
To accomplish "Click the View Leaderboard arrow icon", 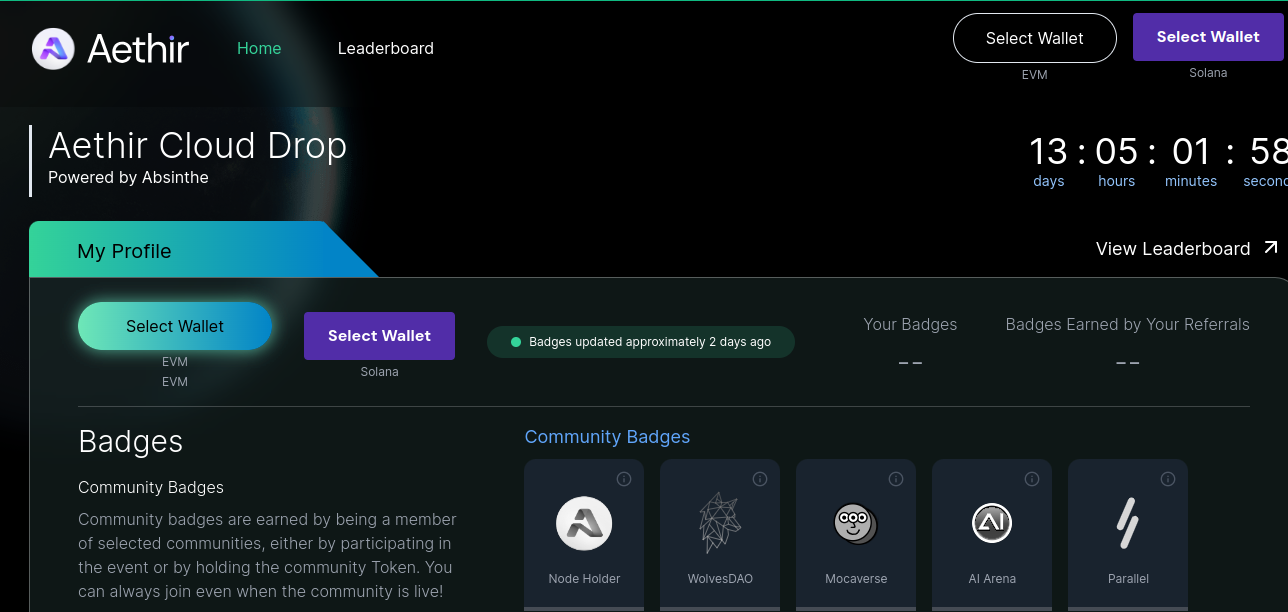I will click(x=1271, y=247).
